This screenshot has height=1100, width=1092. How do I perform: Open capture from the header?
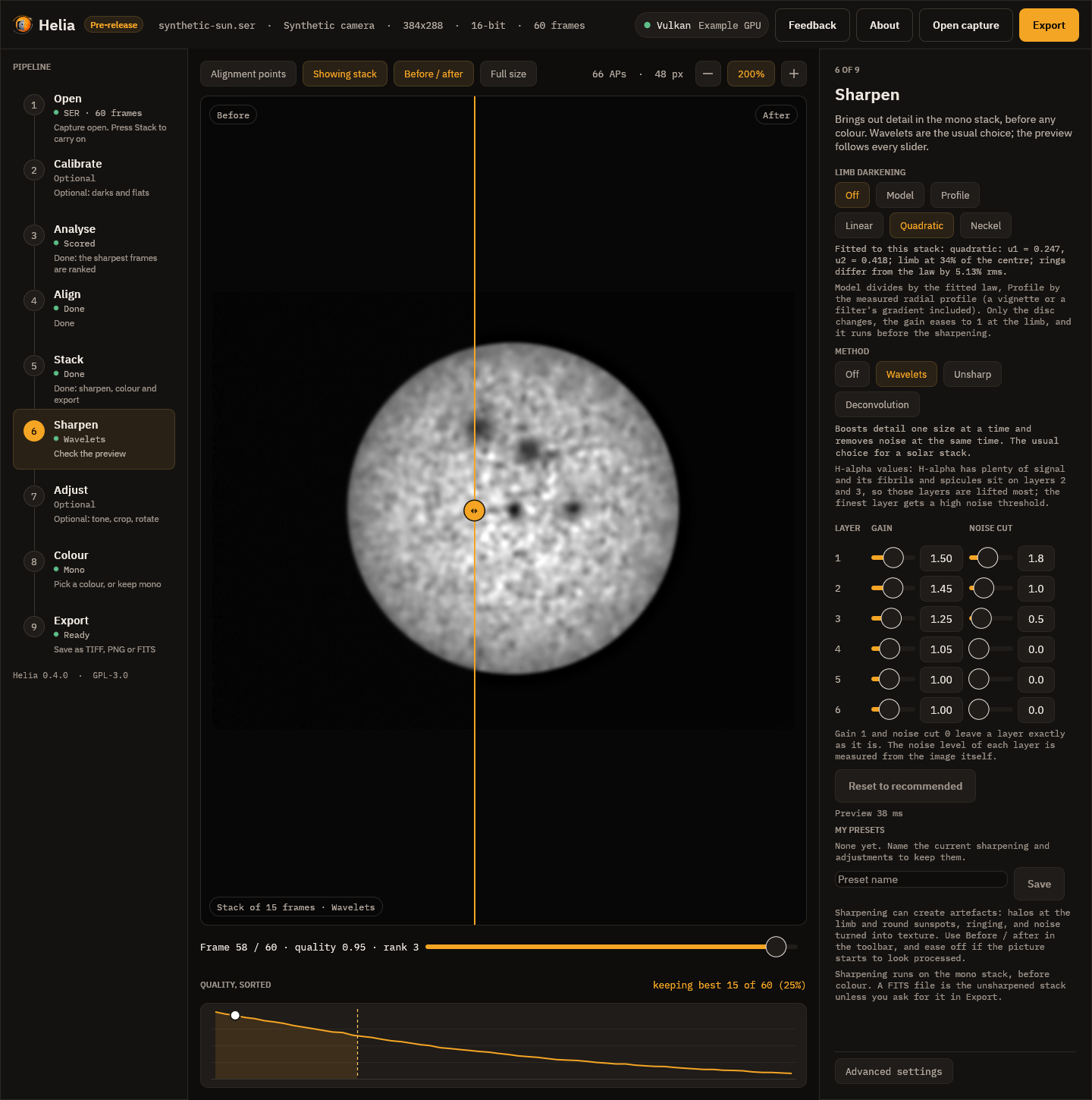965,25
